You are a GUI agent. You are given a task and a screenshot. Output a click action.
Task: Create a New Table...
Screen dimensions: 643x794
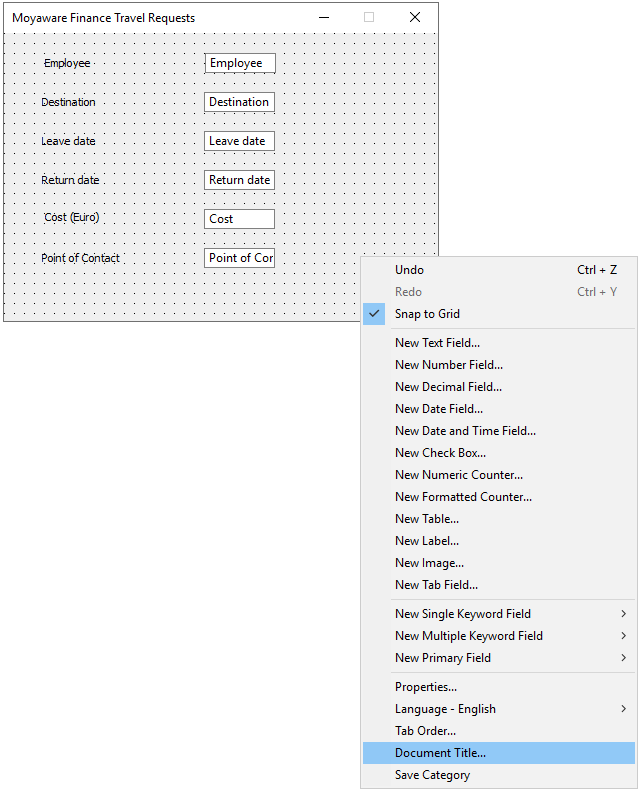coord(499,519)
